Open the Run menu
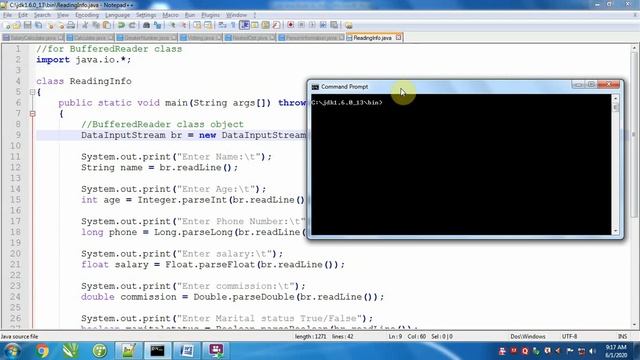The height and width of the screenshot is (360, 640). pyautogui.click(x=190, y=15)
